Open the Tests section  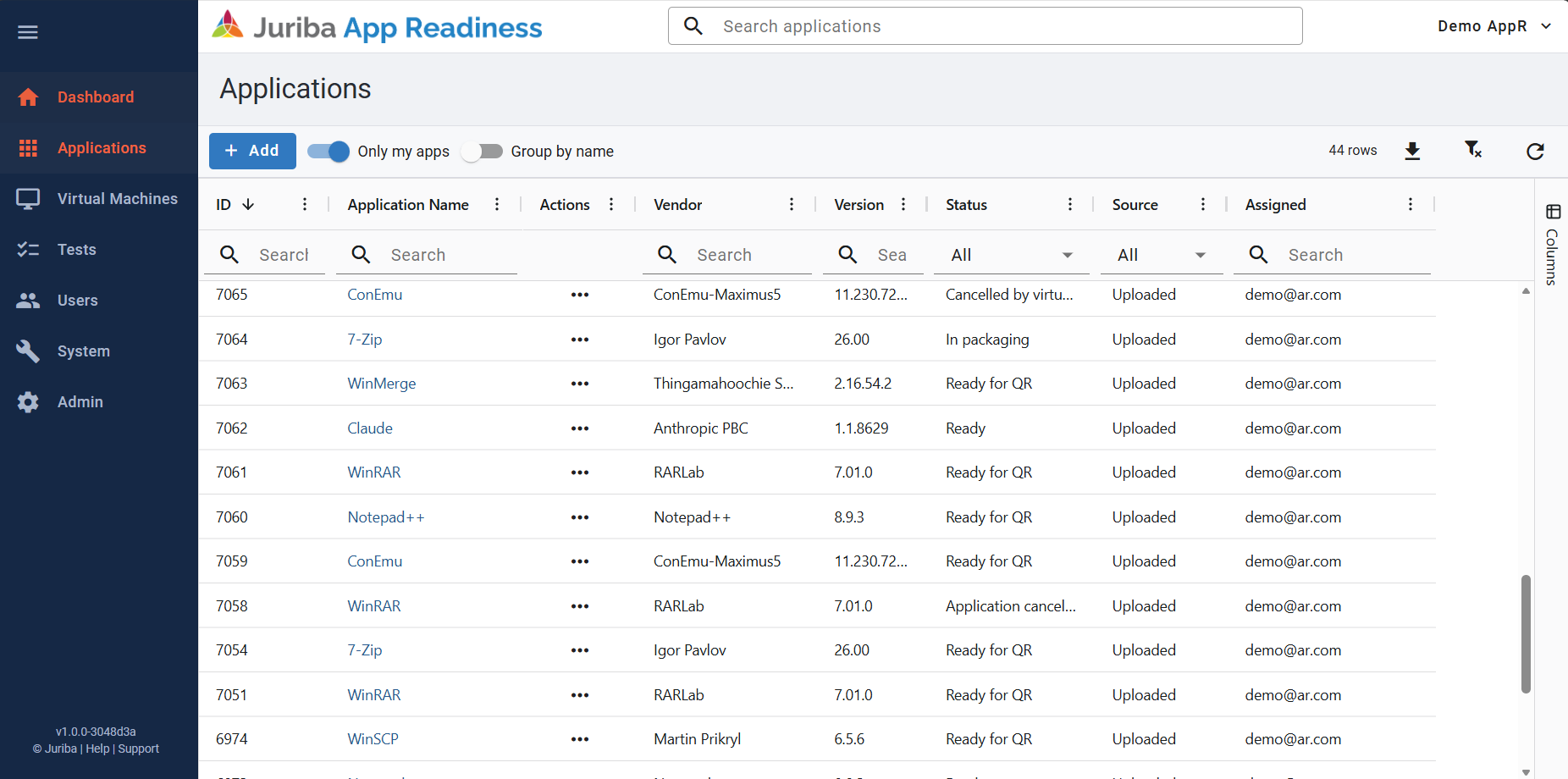[x=99, y=250]
